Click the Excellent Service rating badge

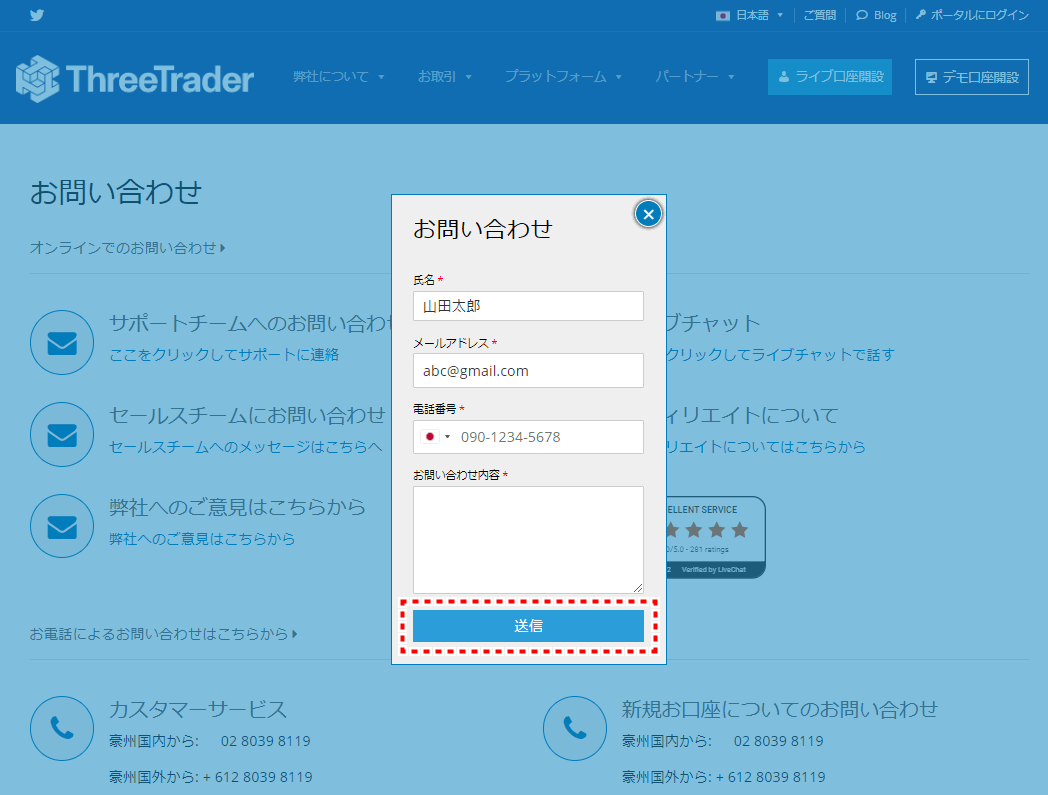(x=716, y=537)
